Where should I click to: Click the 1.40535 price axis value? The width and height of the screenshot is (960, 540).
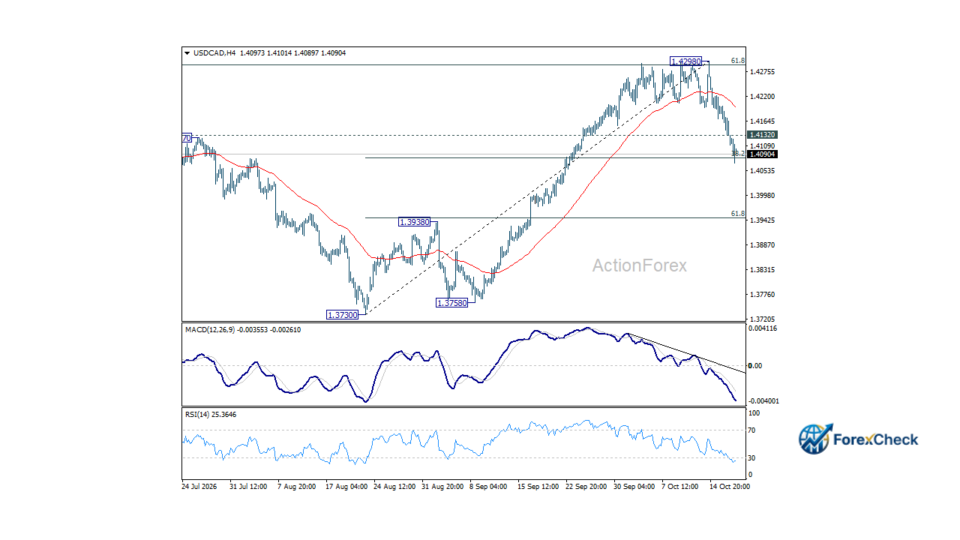click(x=762, y=171)
